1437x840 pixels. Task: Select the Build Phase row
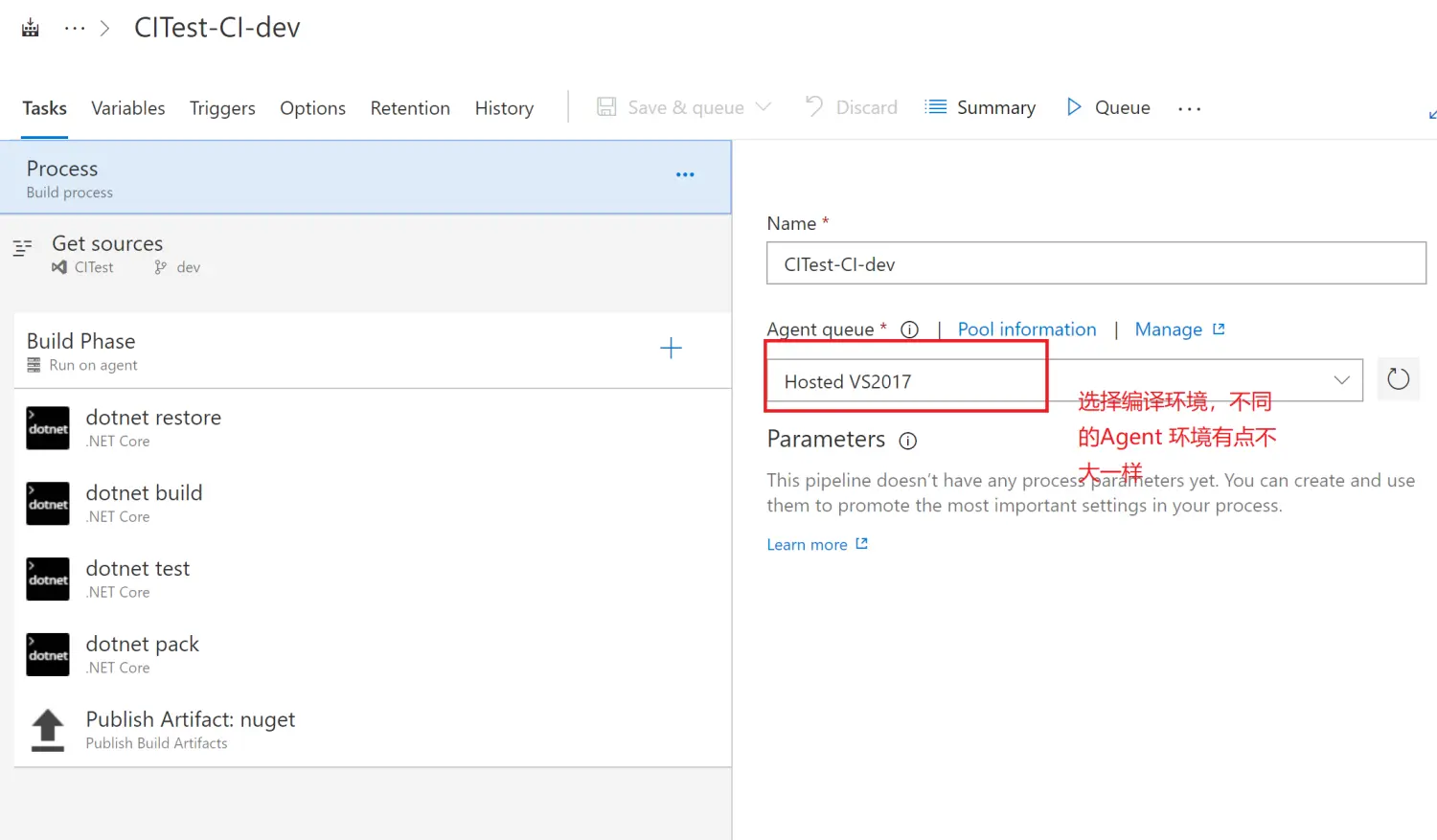point(373,350)
